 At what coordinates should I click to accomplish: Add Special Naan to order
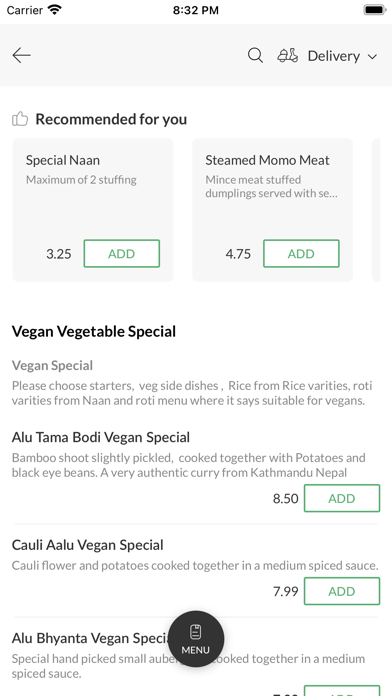[x=122, y=253]
